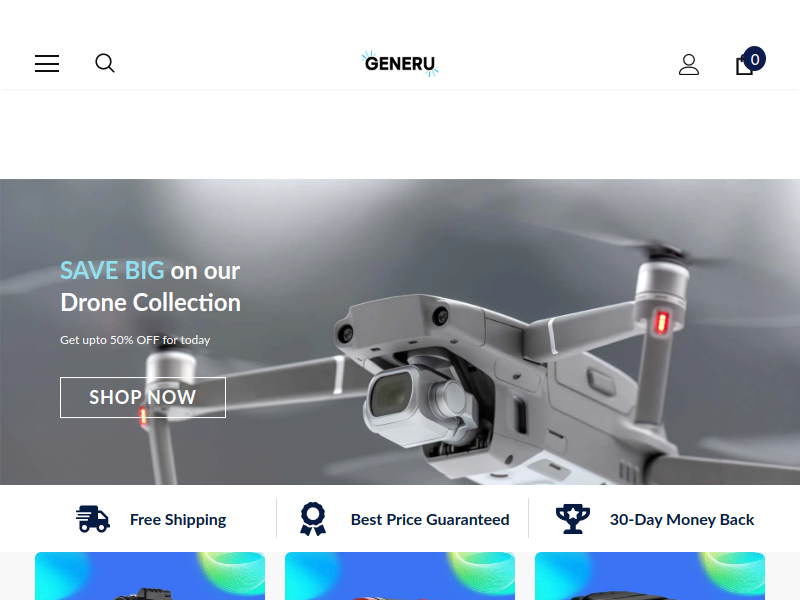Open the shopping bag cart
The image size is (800, 600).
[x=744, y=65]
